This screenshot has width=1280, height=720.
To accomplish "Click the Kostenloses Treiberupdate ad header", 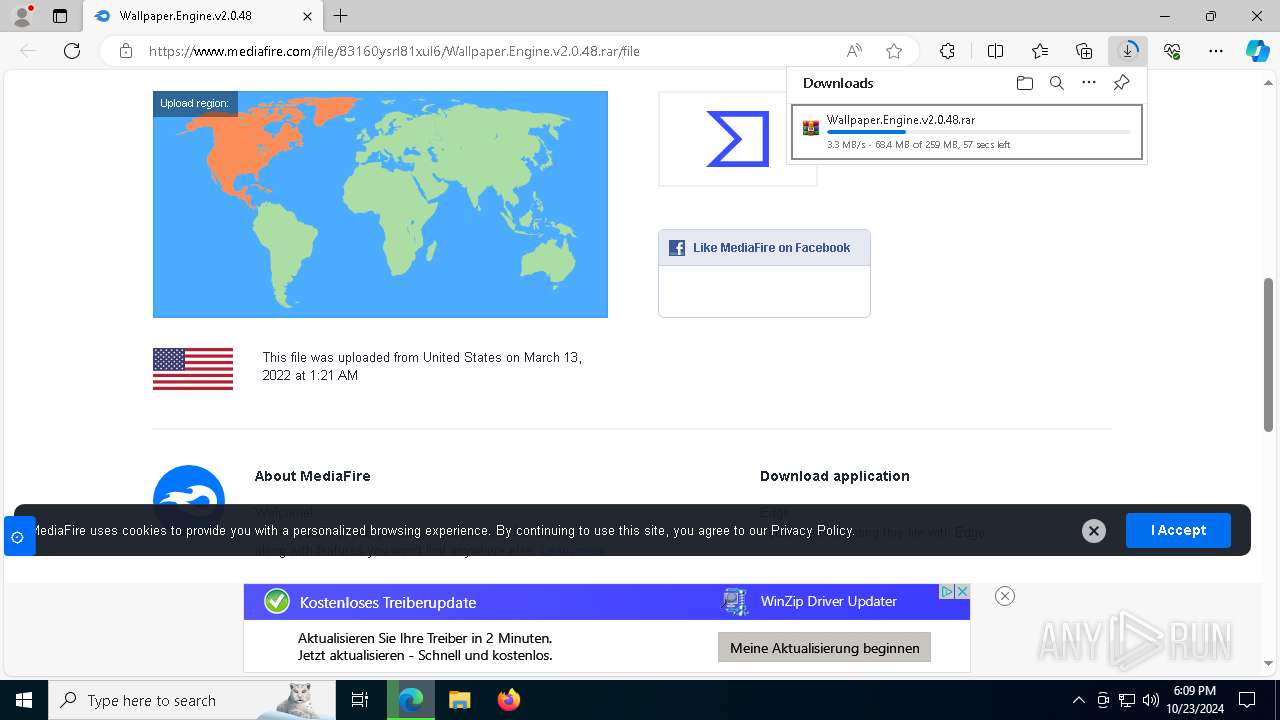I will (388, 603).
